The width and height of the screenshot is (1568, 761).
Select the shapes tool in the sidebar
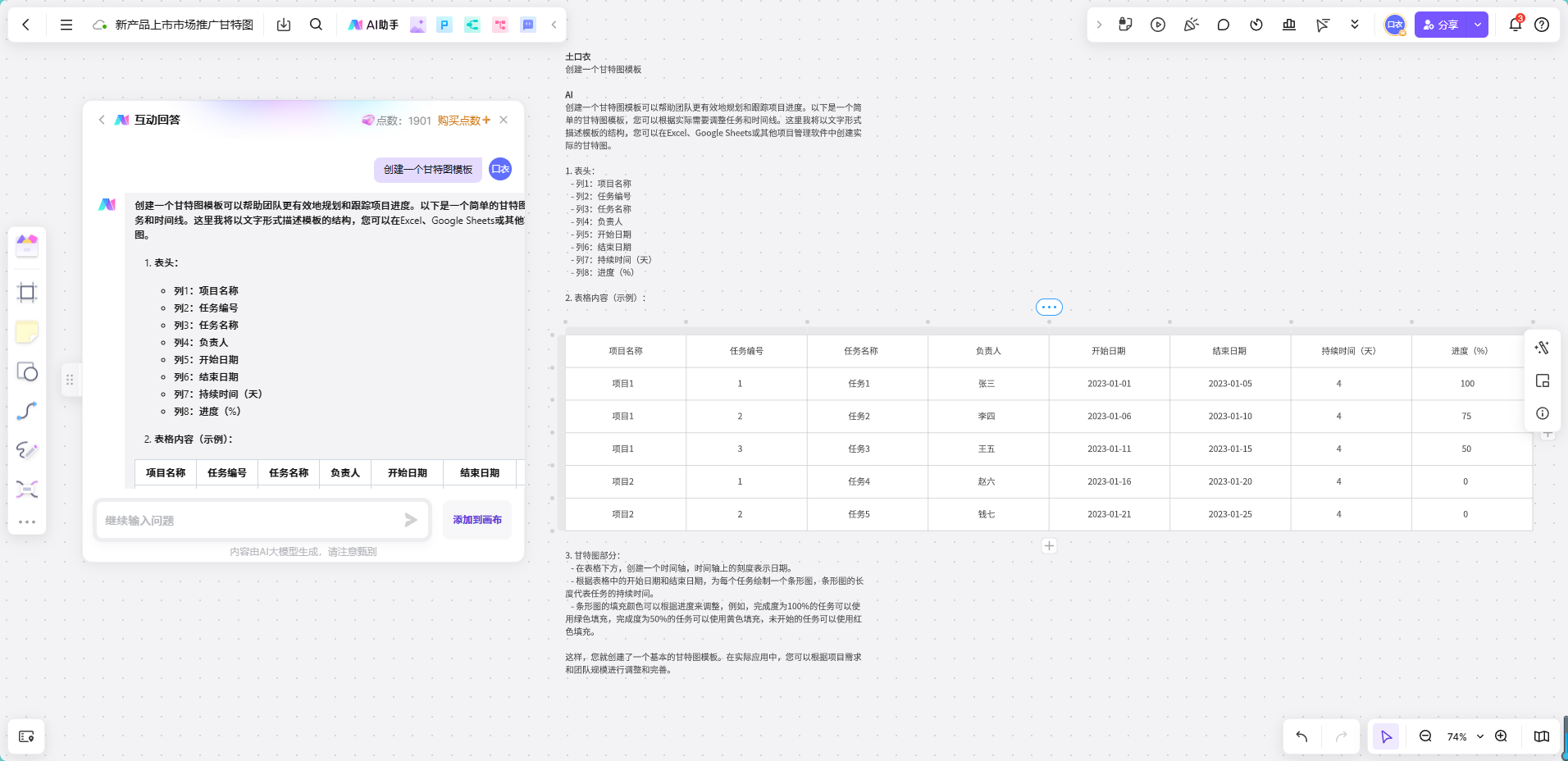tap(27, 371)
